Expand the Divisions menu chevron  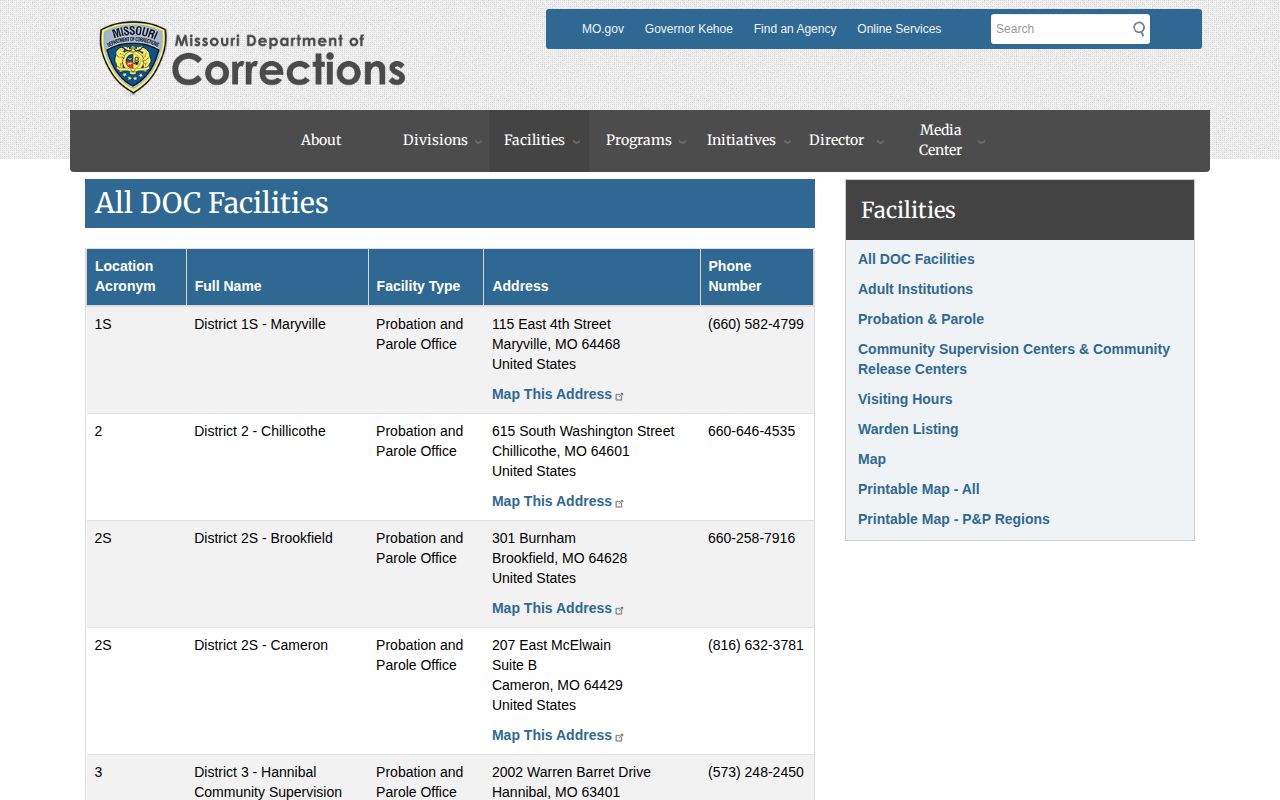point(478,142)
